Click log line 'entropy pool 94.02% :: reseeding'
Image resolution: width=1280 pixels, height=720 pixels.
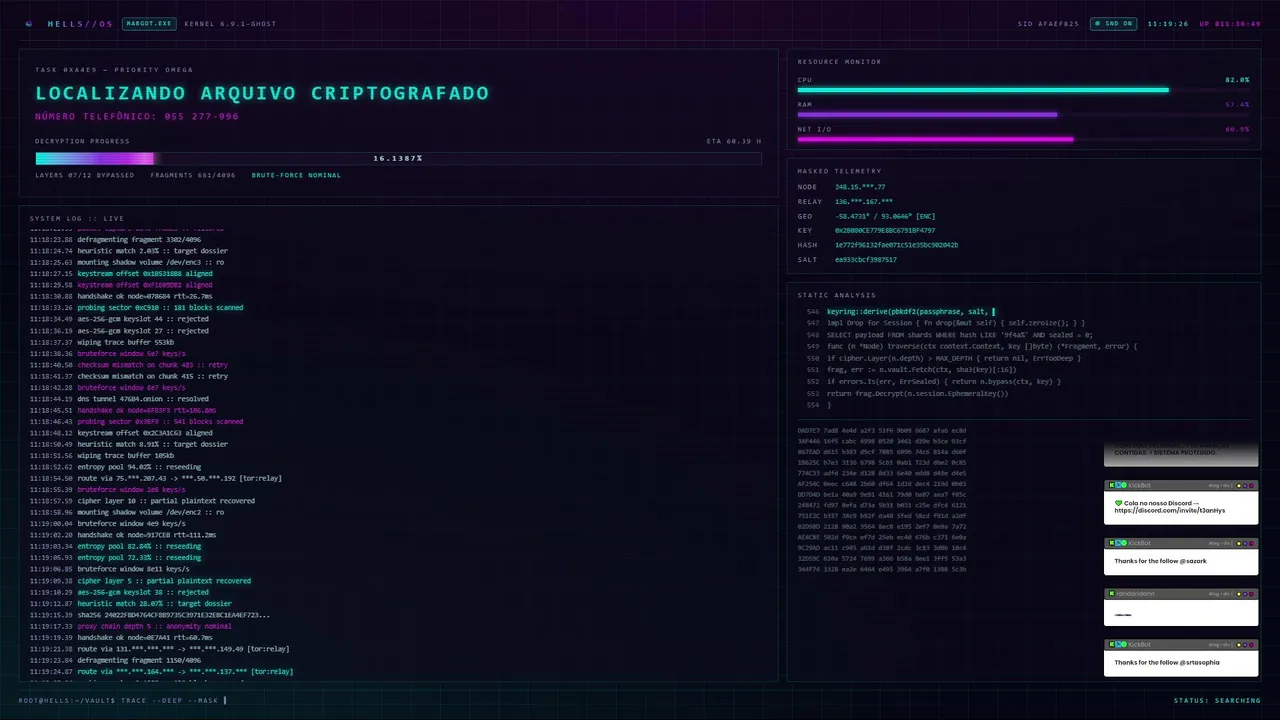click(x=139, y=467)
